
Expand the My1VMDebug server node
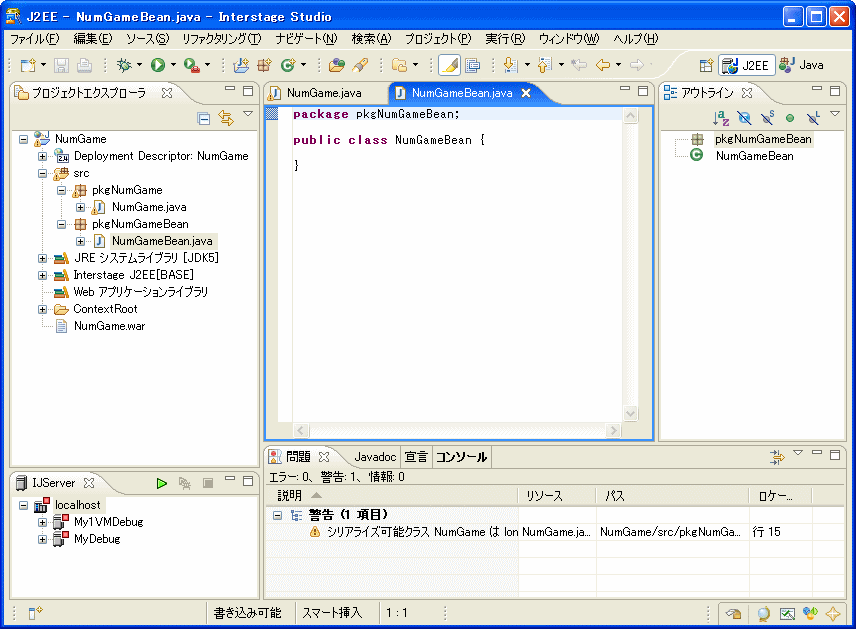click(42, 523)
